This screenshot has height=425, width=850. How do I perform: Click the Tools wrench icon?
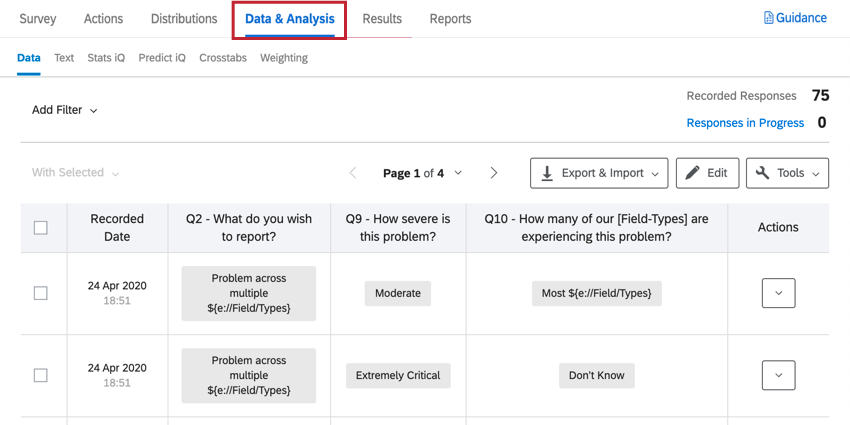click(763, 173)
